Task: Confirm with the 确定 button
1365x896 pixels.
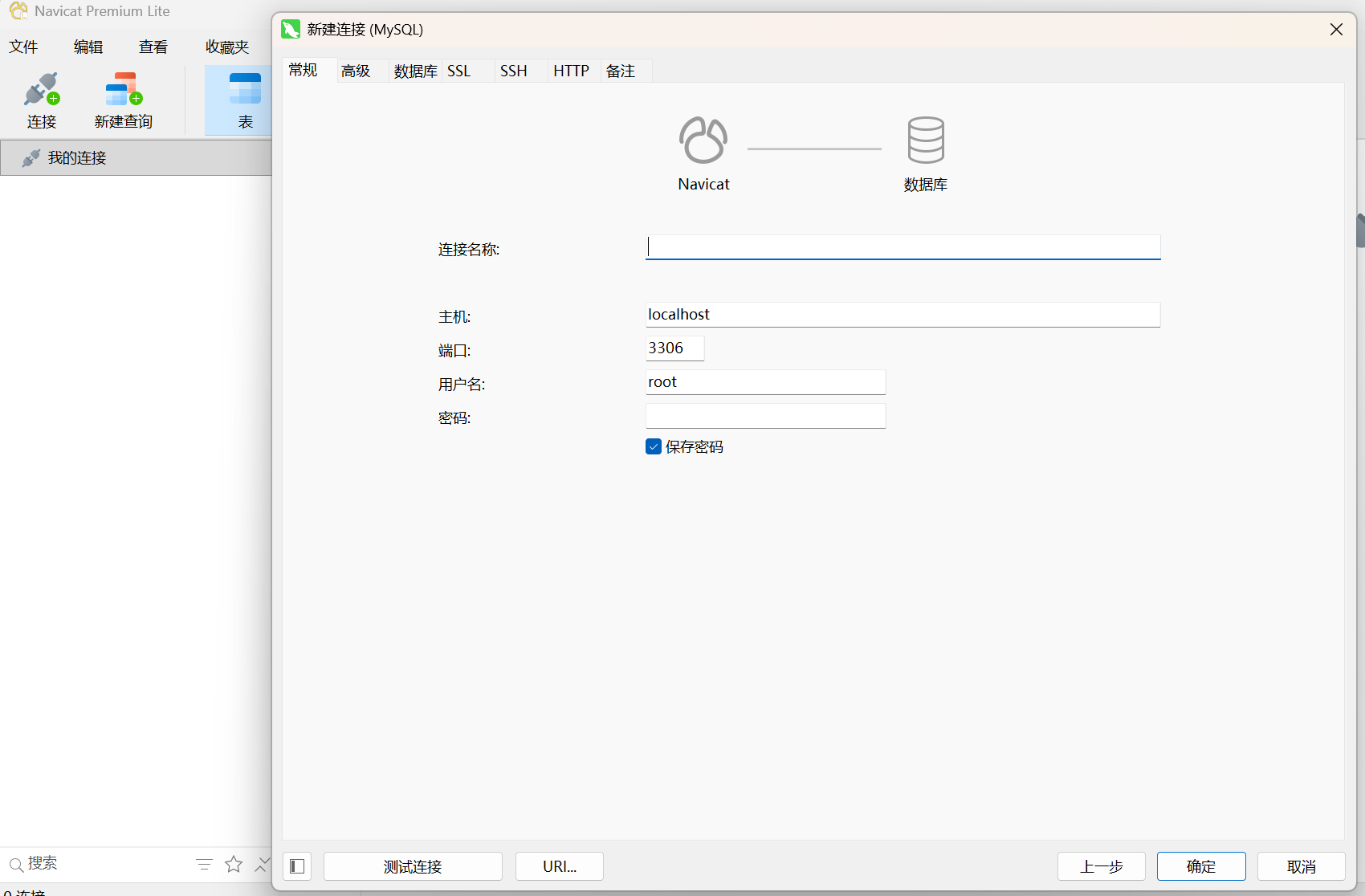Action: [x=1201, y=866]
